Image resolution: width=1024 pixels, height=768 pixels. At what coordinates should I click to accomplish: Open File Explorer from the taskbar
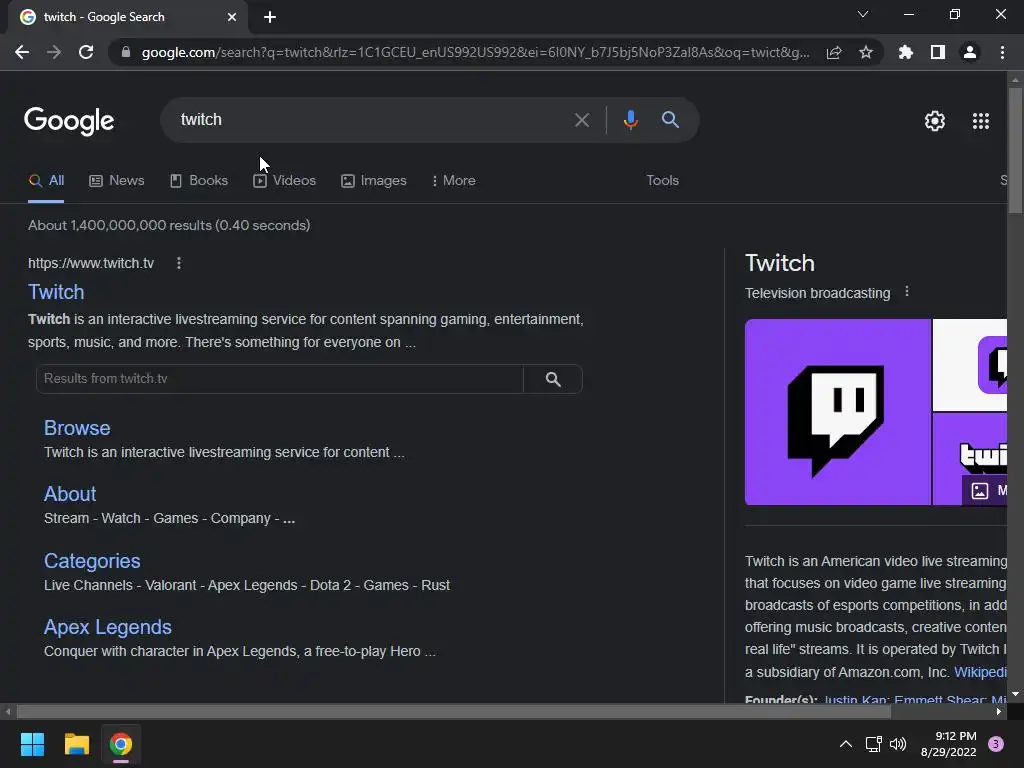(76, 744)
